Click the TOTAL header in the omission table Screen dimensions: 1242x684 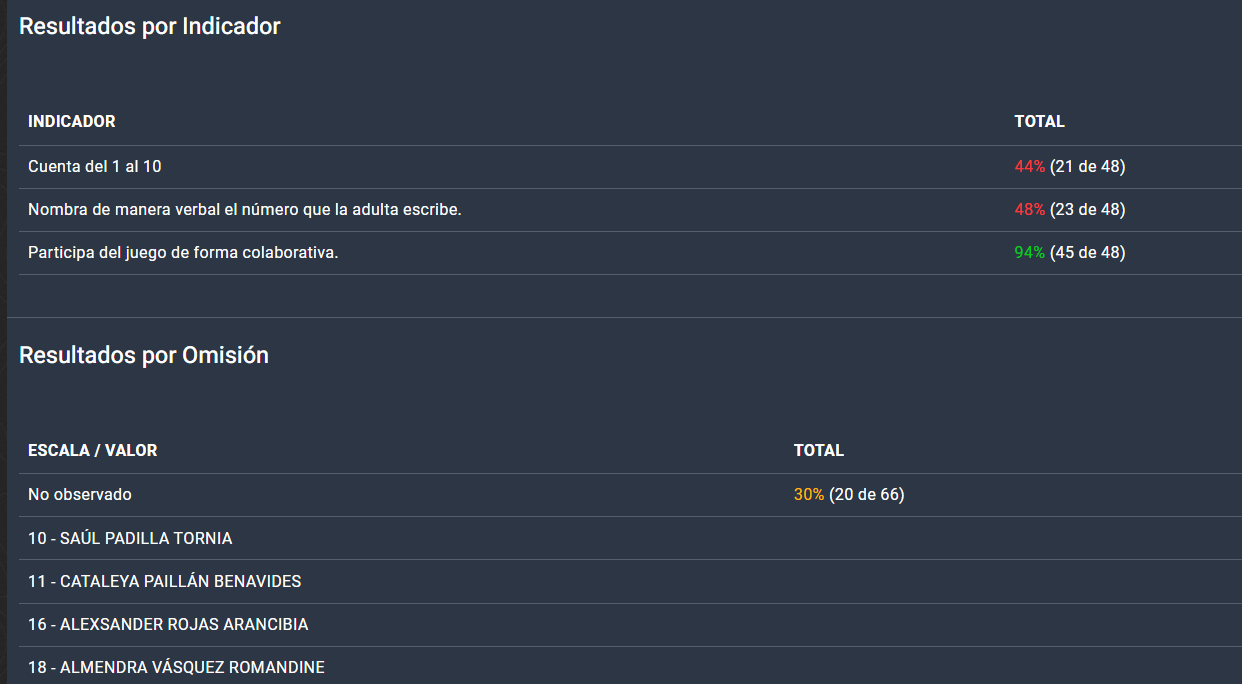pos(819,450)
